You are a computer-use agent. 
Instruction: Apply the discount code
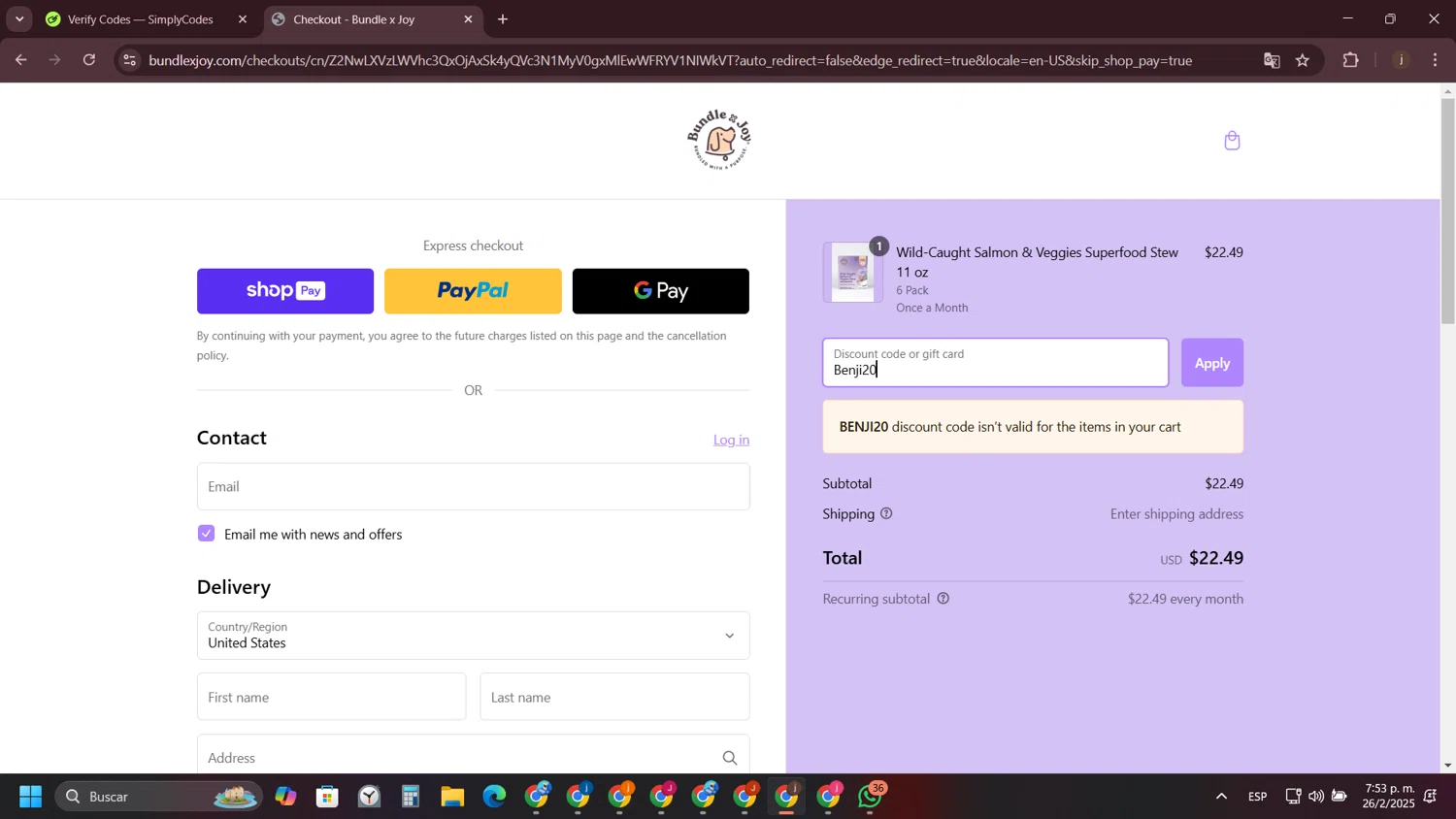(1211, 363)
